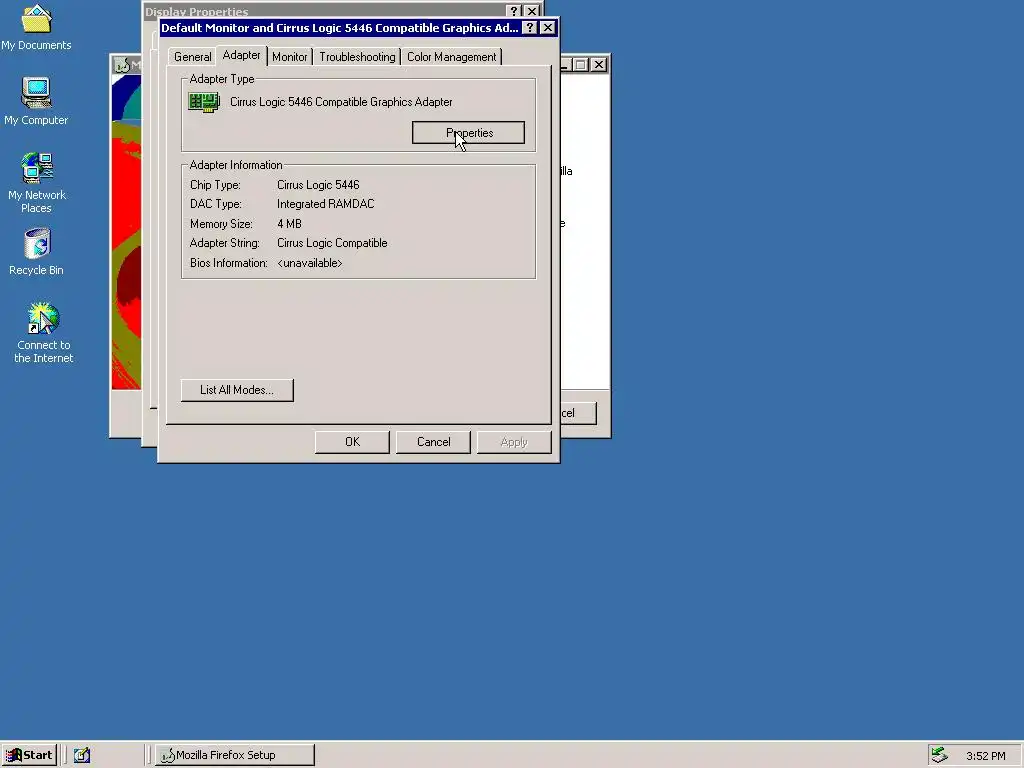Click Adapter String value Cirrus Logic Compatible
Viewport: 1024px width, 768px height.
tap(332, 243)
